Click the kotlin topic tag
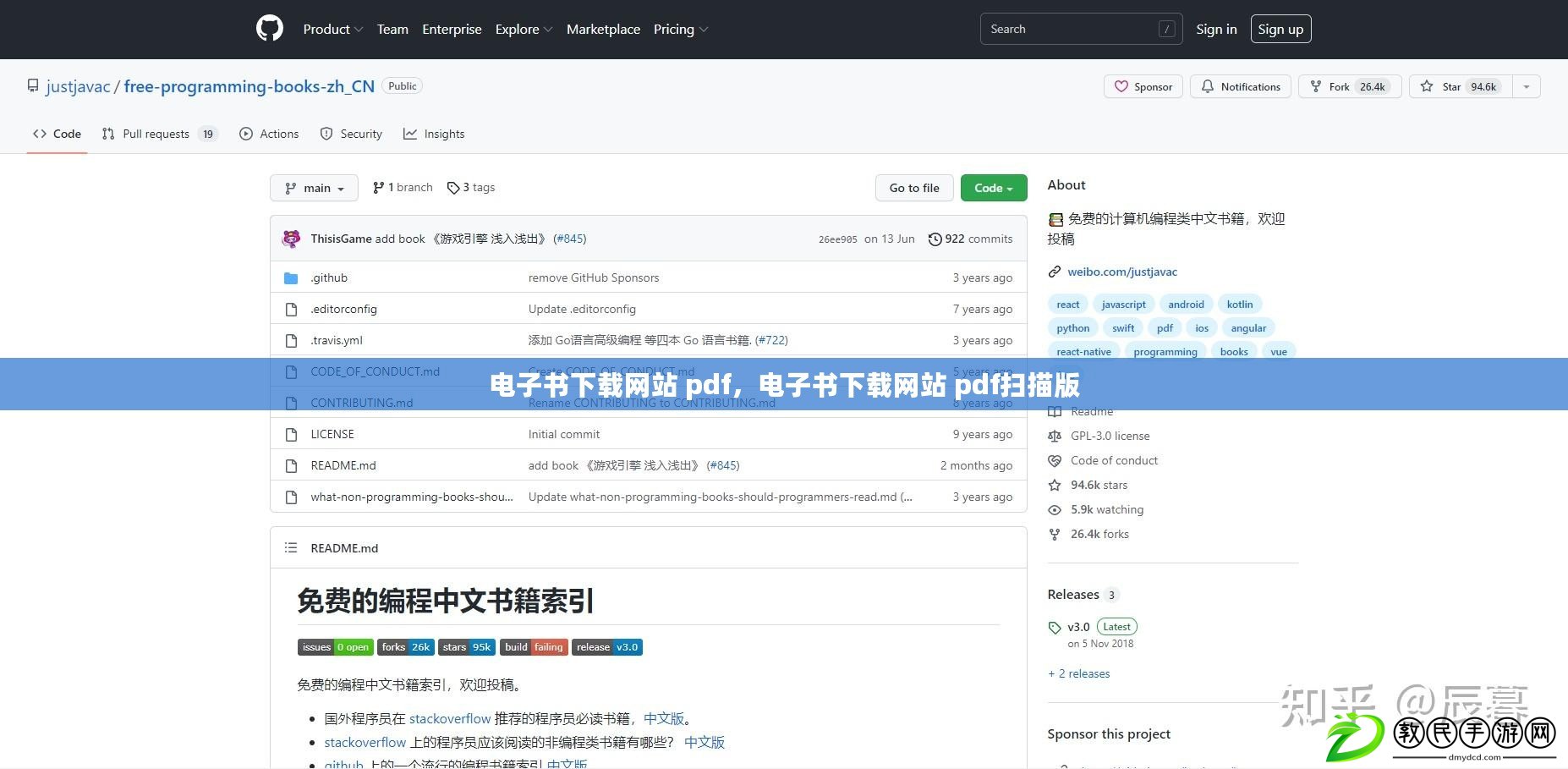Viewport: 1568px width, 769px height. pyautogui.click(x=1240, y=304)
